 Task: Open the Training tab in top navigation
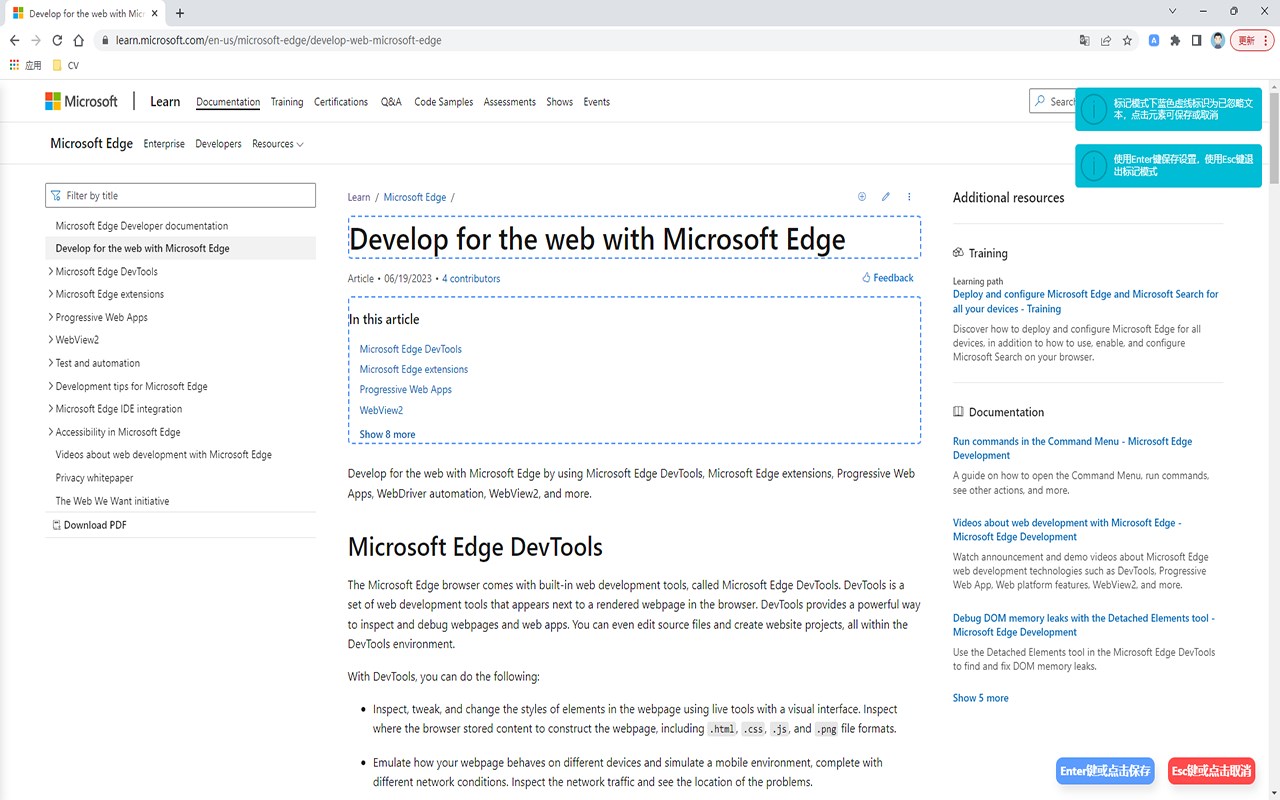coord(287,102)
